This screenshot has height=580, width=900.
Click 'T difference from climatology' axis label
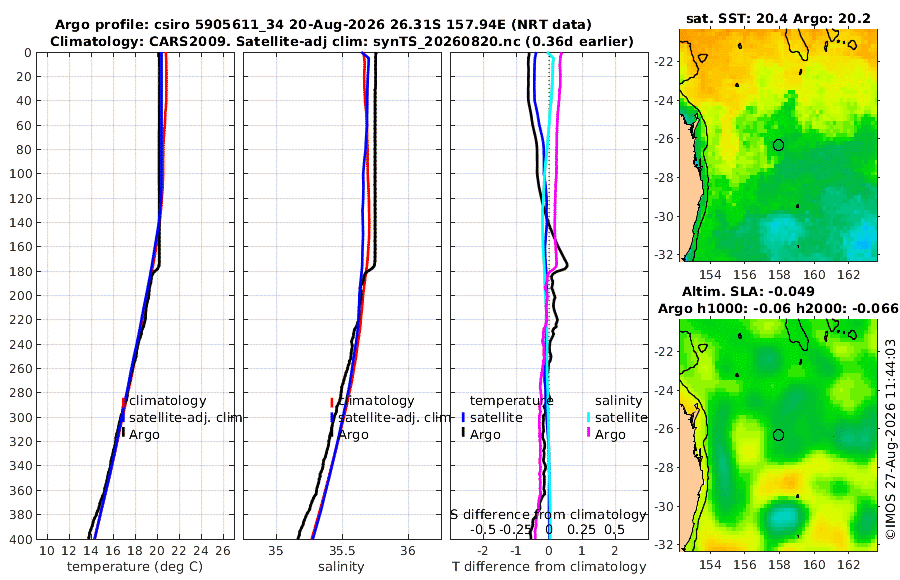click(549, 567)
